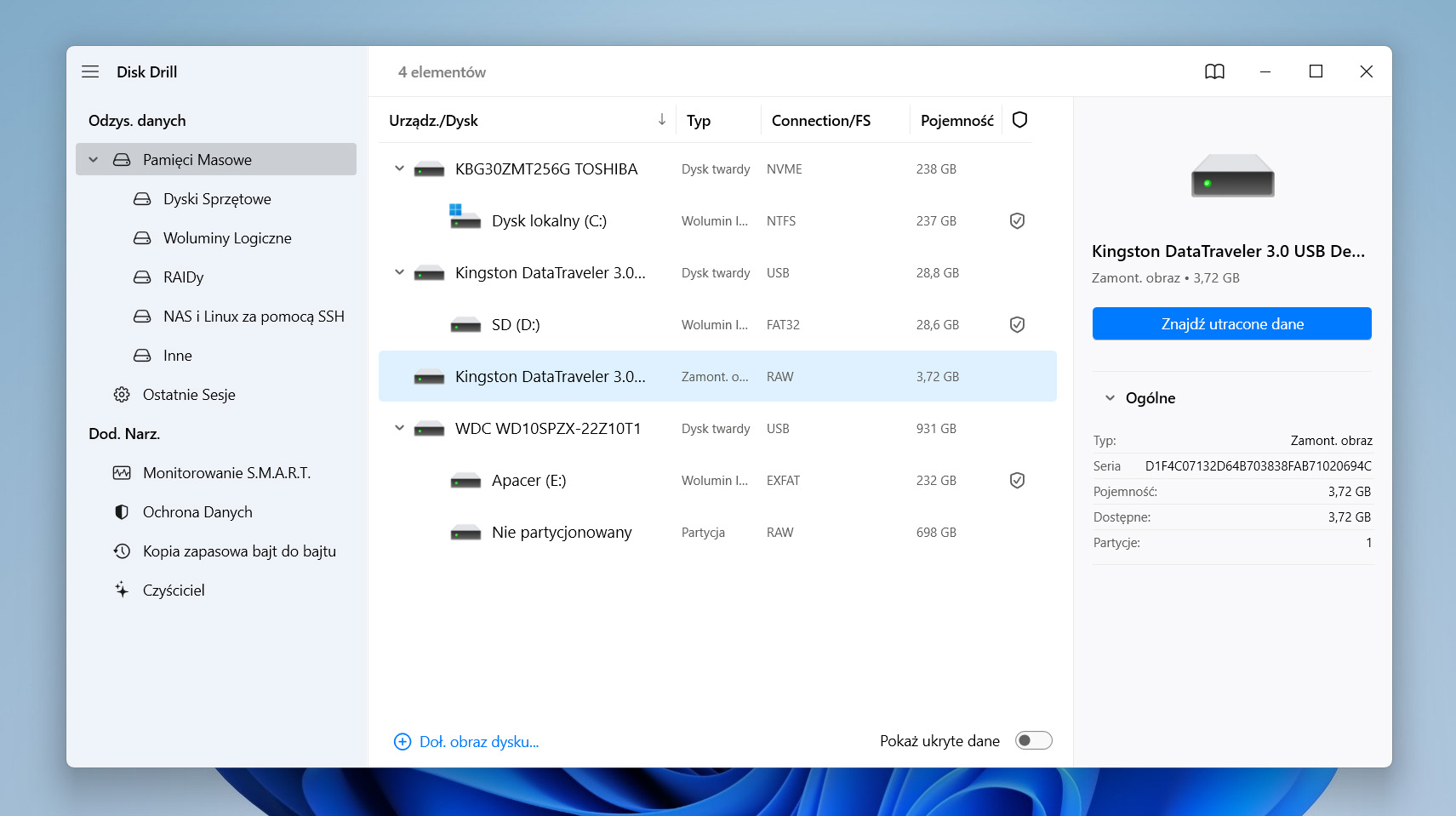This screenshot has height=816, width=1456.
Task: Click the 931 GB capacity value
Action: click(x=936, y=429)
